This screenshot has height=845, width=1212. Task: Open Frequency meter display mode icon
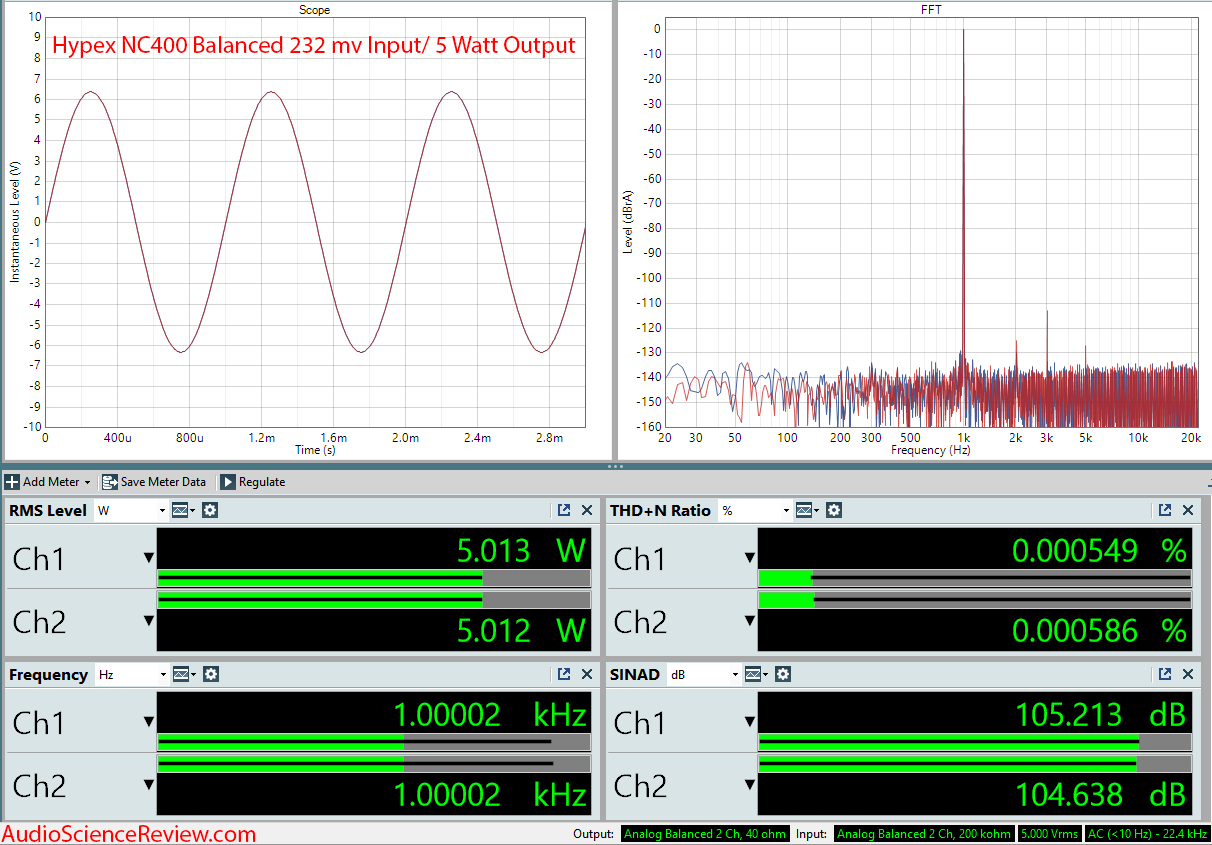click(184, 674)
